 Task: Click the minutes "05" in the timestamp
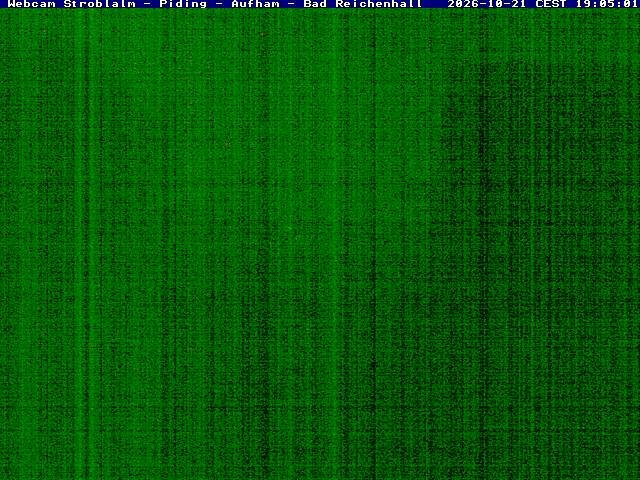607,4
